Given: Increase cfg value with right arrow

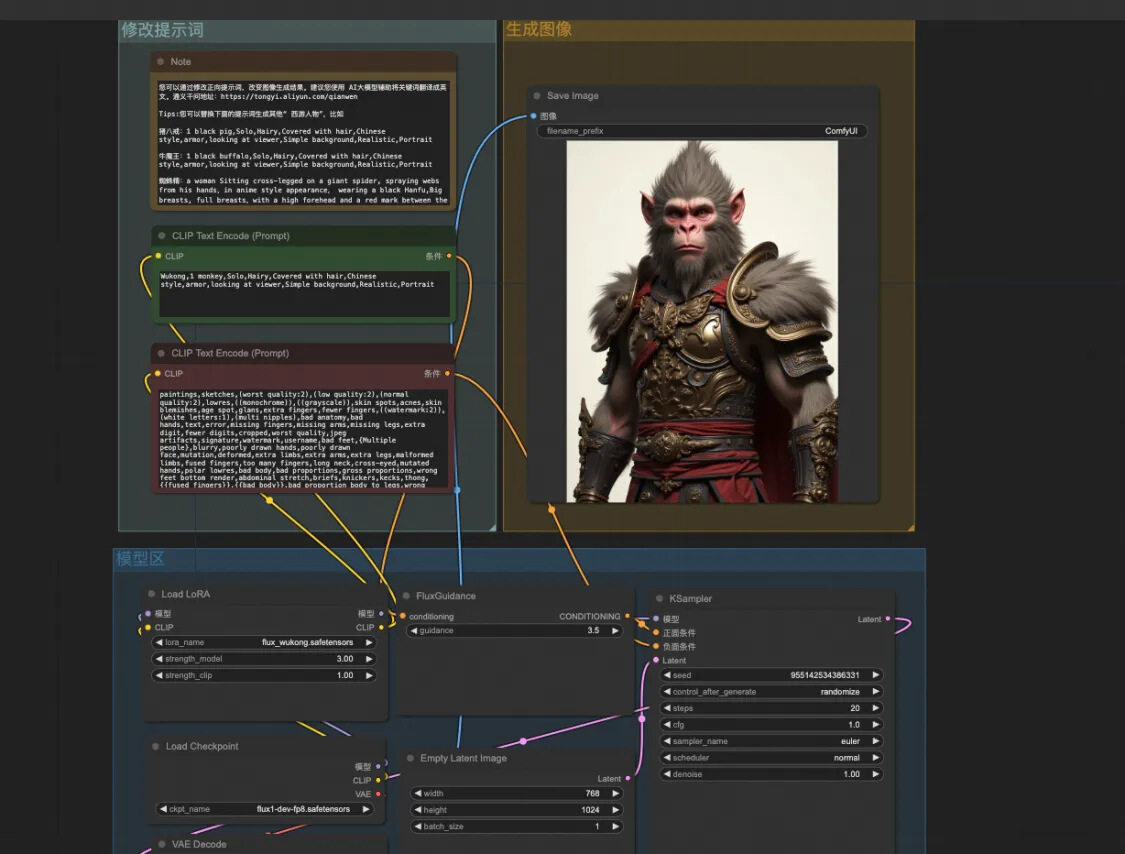Looking at the screenshot, I should click(x=875, y=724).
